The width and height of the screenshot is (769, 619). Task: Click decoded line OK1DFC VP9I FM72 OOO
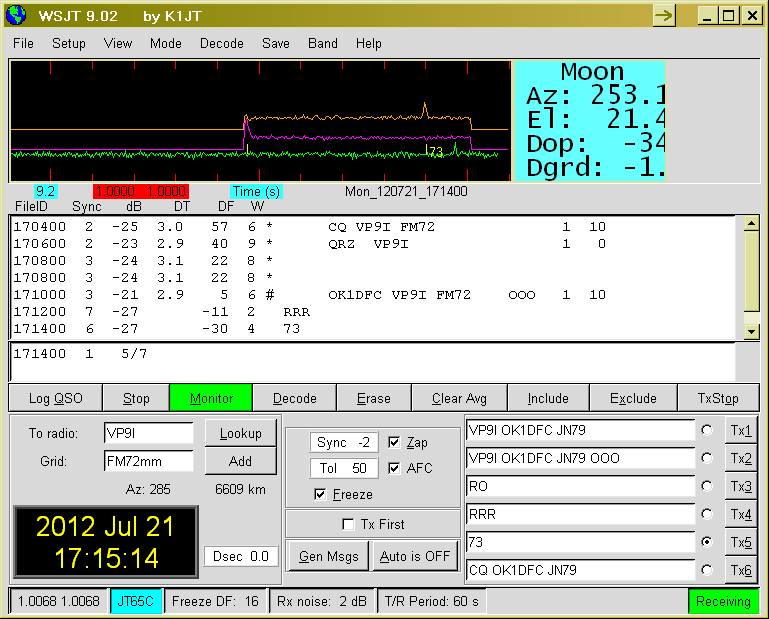click(309, 295)
